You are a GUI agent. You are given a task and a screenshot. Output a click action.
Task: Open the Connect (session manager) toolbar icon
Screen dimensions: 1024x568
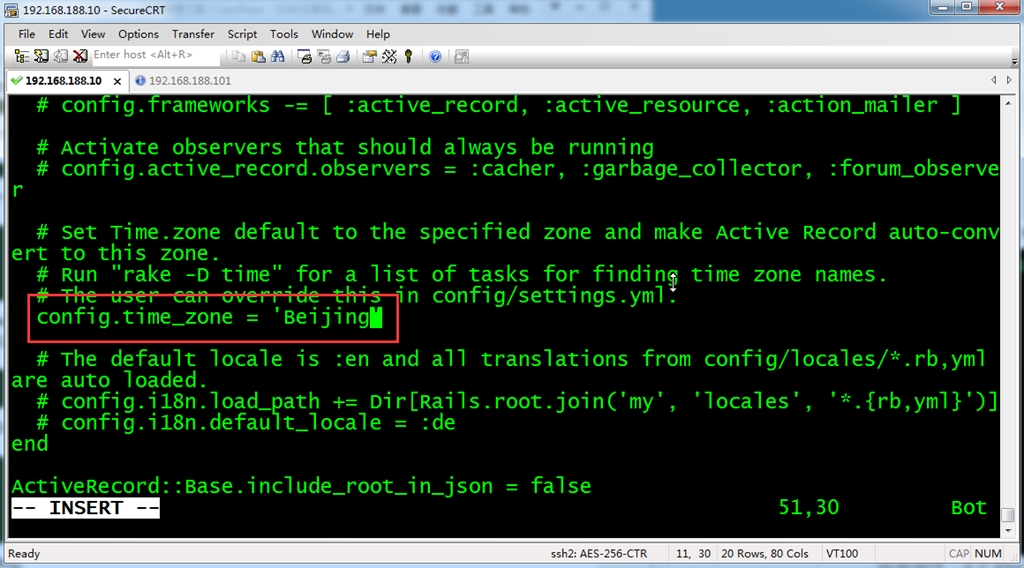pyautogui.click(x=22, y=57)
